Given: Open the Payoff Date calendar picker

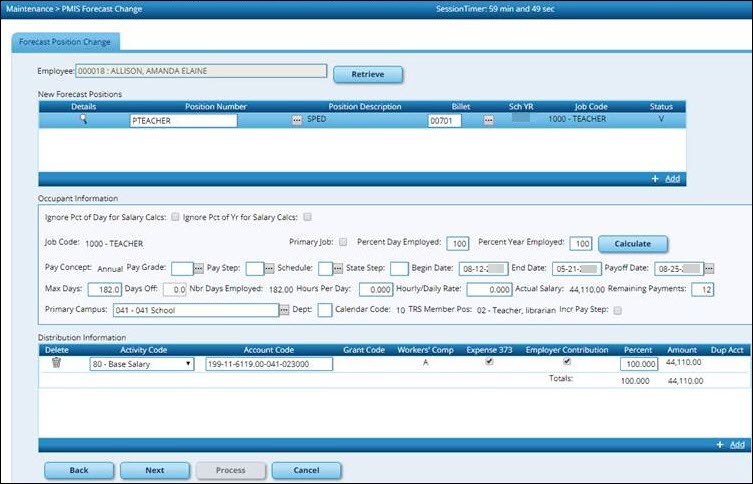Looking at the screenshot, I should pos(709,268).
